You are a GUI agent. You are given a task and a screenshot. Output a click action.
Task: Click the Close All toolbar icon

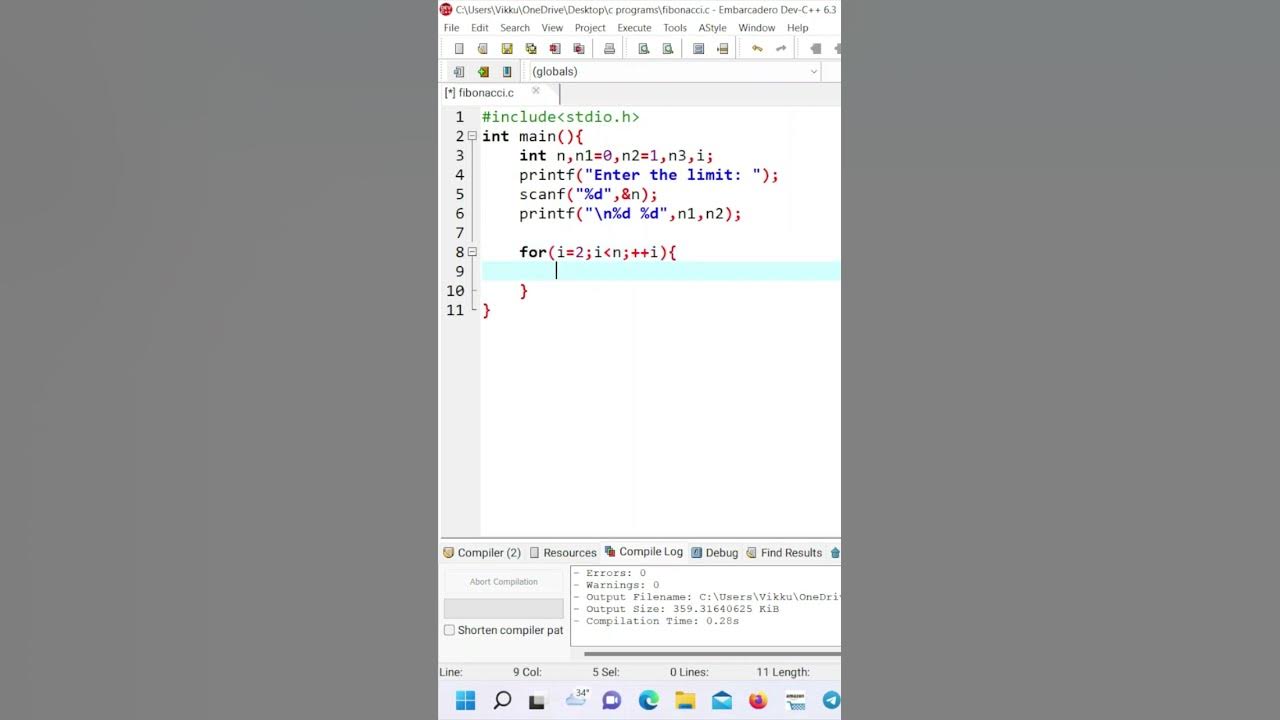[579, 49]
